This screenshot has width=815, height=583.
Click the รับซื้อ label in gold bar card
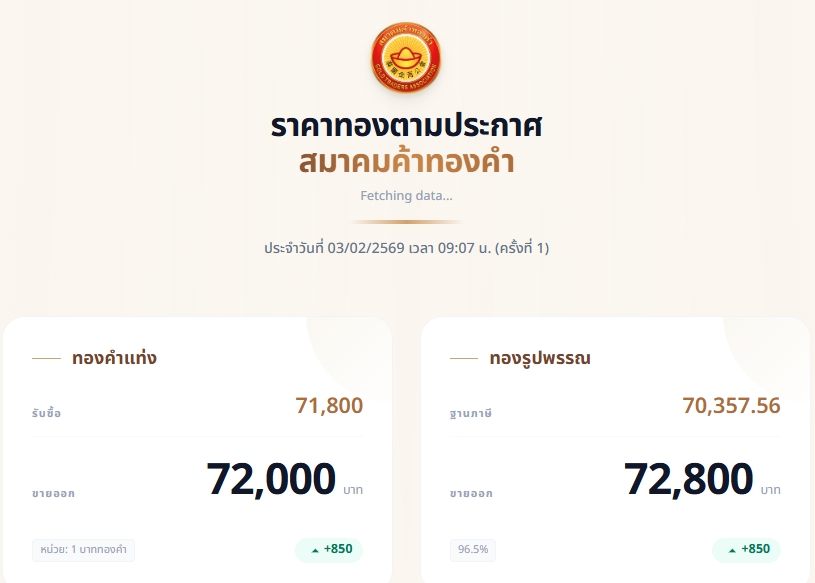point(46,413)
